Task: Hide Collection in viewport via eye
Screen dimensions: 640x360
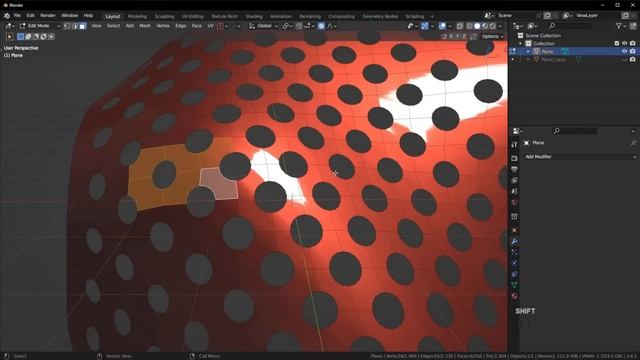Action: coord(624,43)
